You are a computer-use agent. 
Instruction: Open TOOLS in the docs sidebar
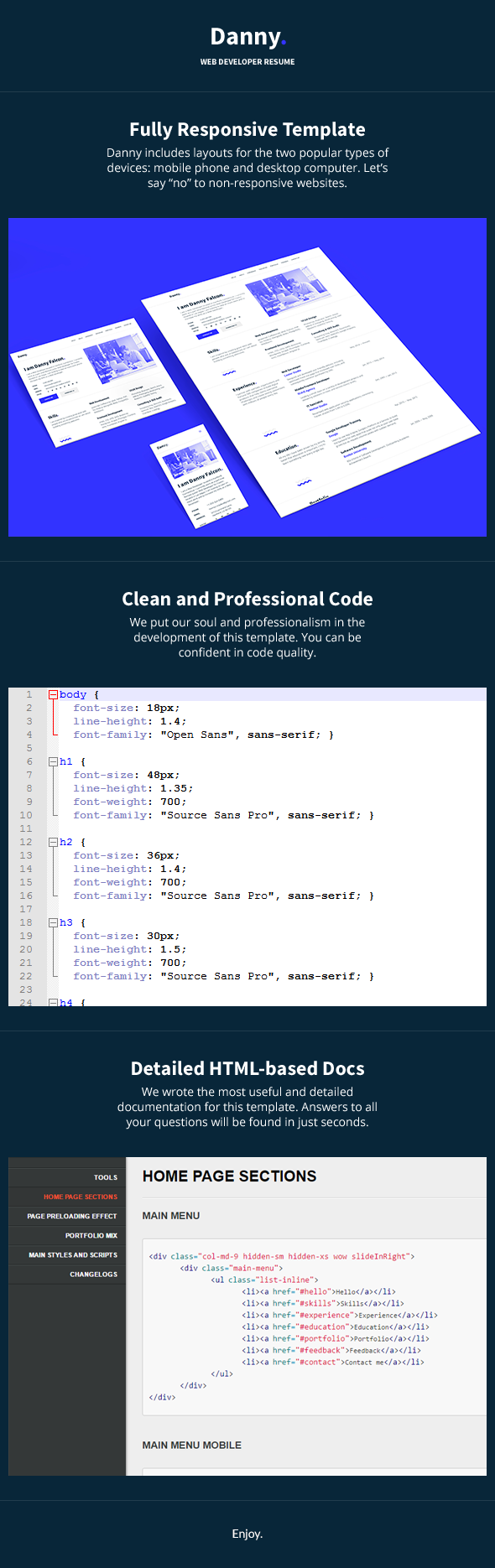tap(106, 1177)
